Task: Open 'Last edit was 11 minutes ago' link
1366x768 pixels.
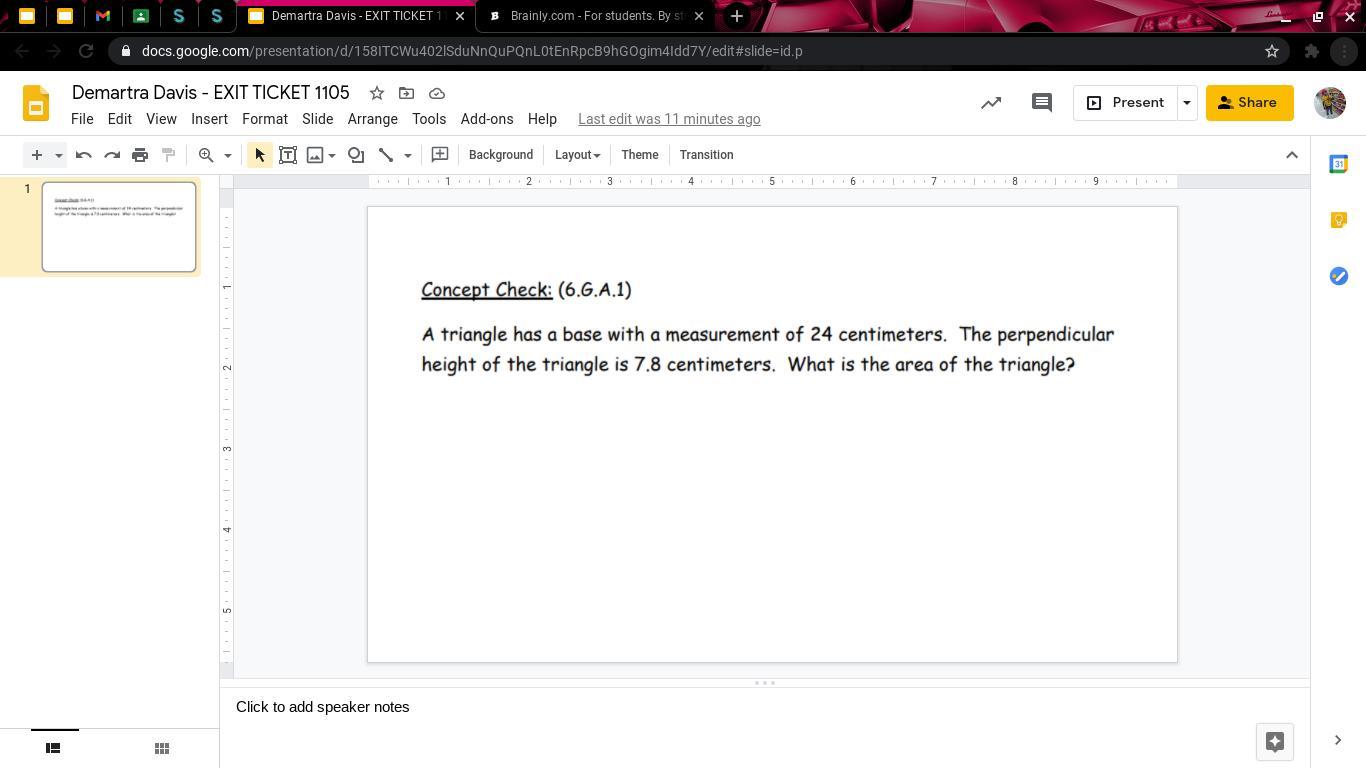Action: pos(669,119)
